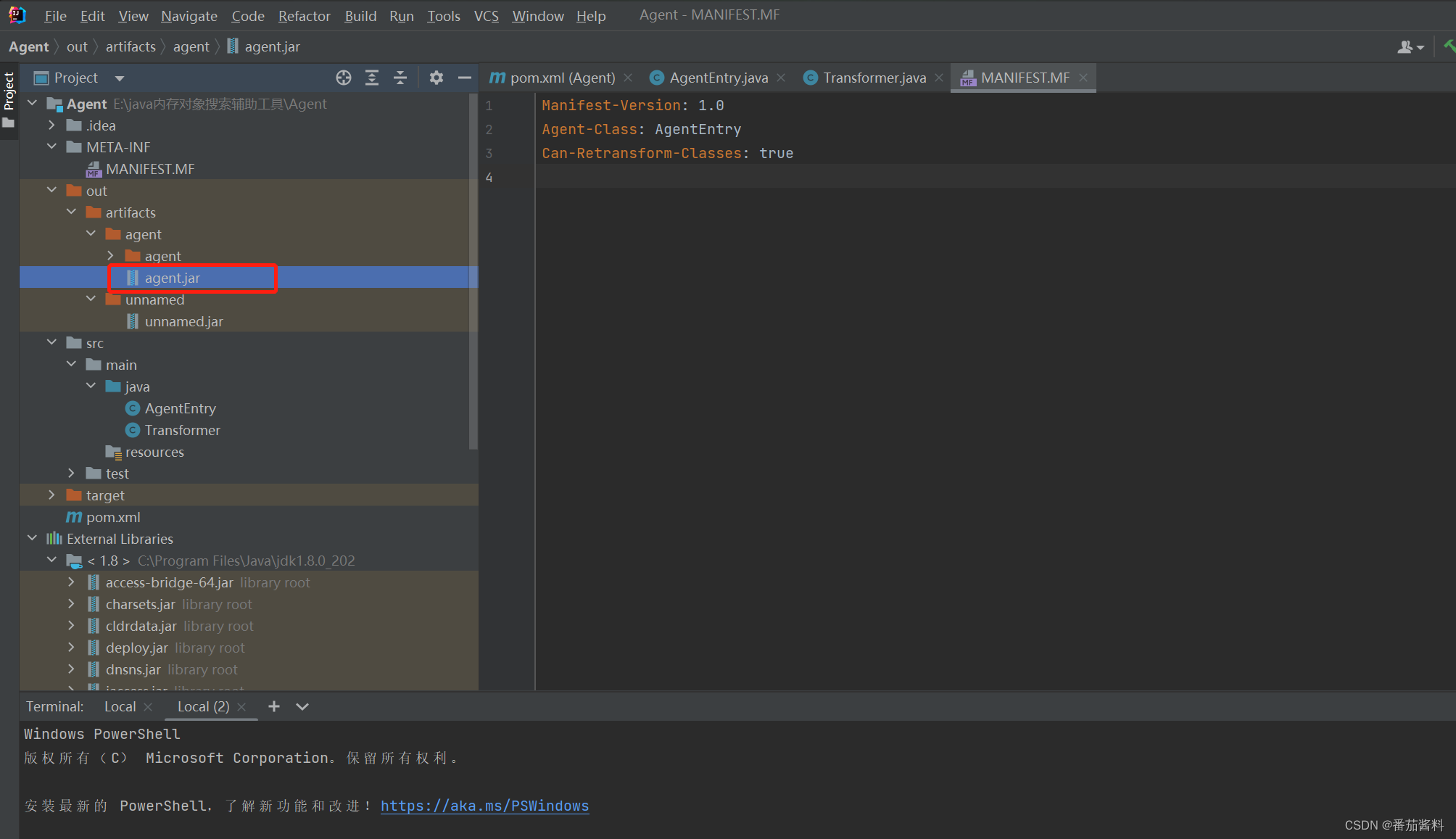This screenshot has width=1456, height=839.
Task: Click the Expand All icon in Project panel
Action: pos(372,78)
